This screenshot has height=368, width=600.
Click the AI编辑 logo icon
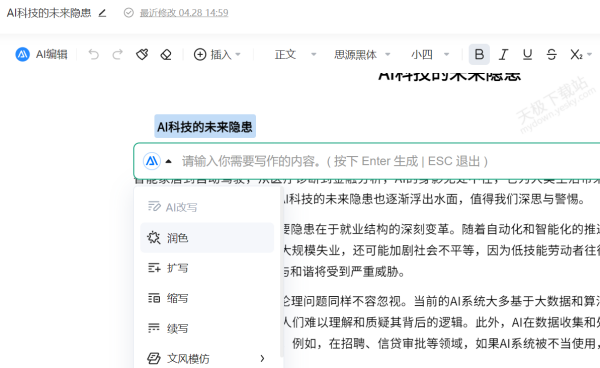[x=23, y=54]
